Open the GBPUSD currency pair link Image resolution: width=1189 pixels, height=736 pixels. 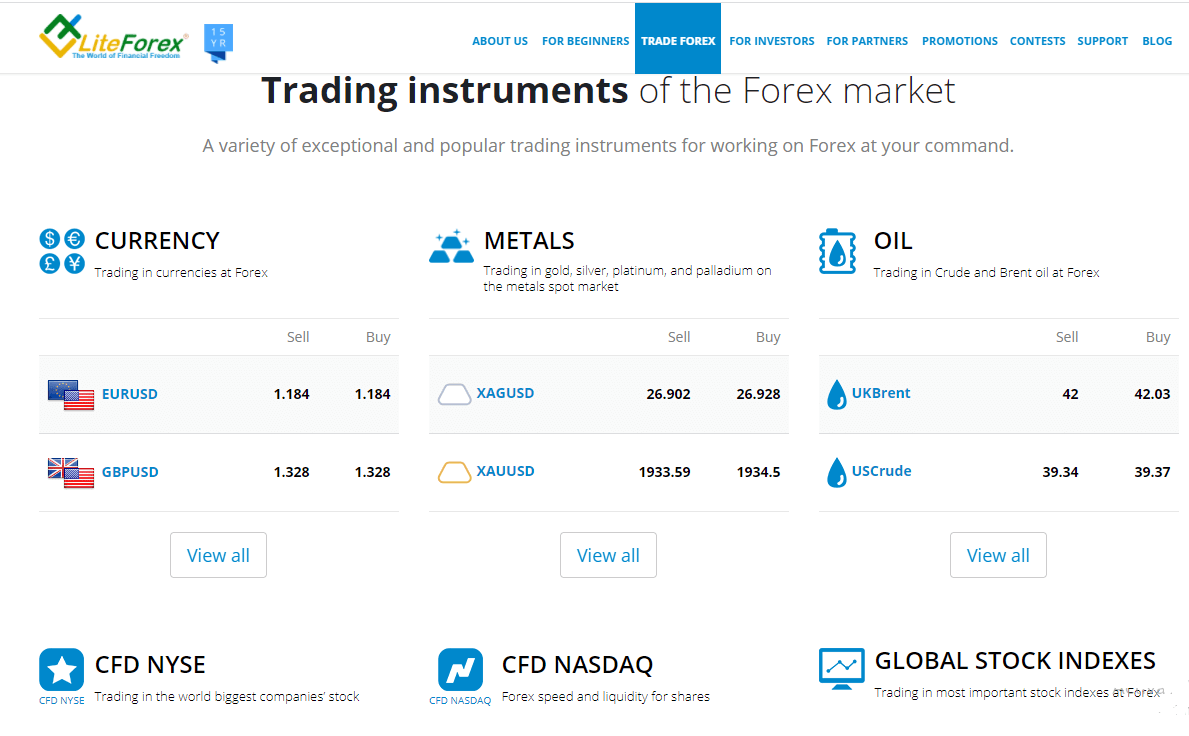[130, 472]
